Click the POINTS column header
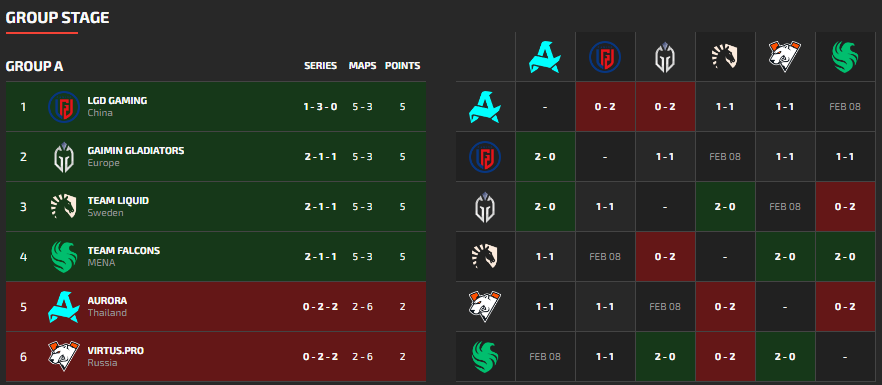This screenshot has height=385, width=882. pos(402,66)
